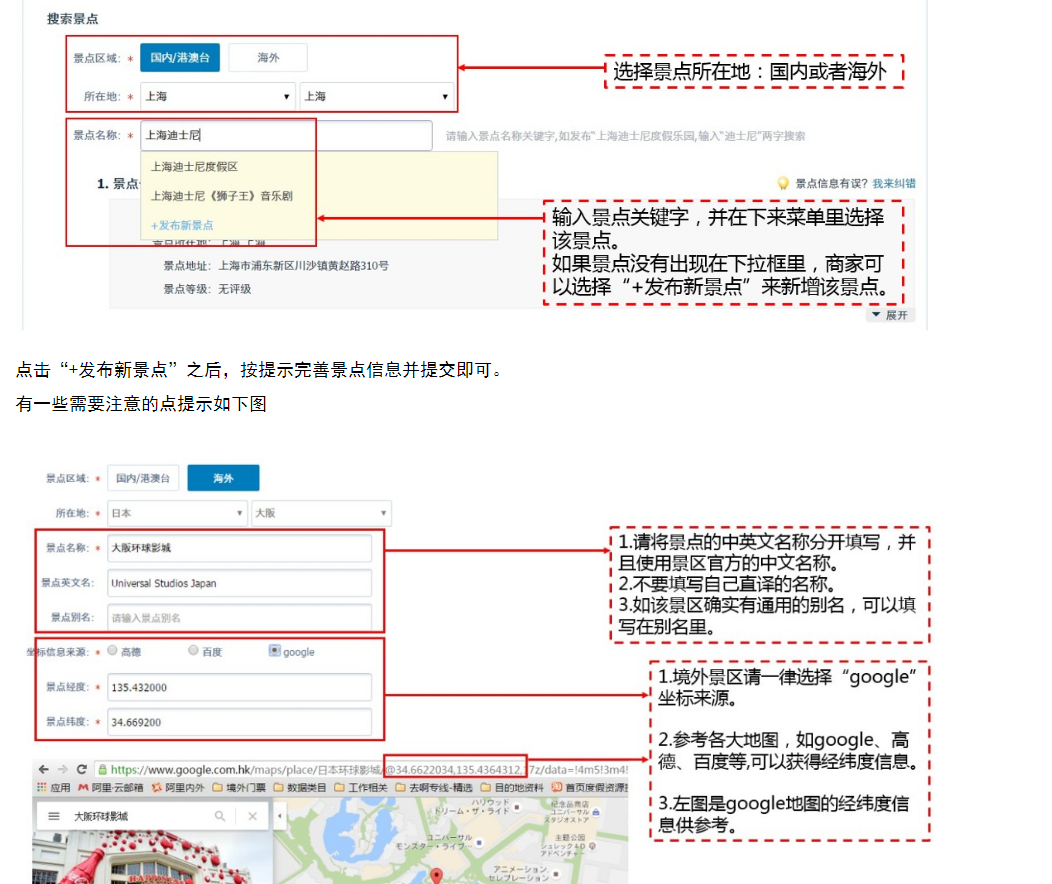
Task: Clear the Google Maps search box
Action: [252, 816]
